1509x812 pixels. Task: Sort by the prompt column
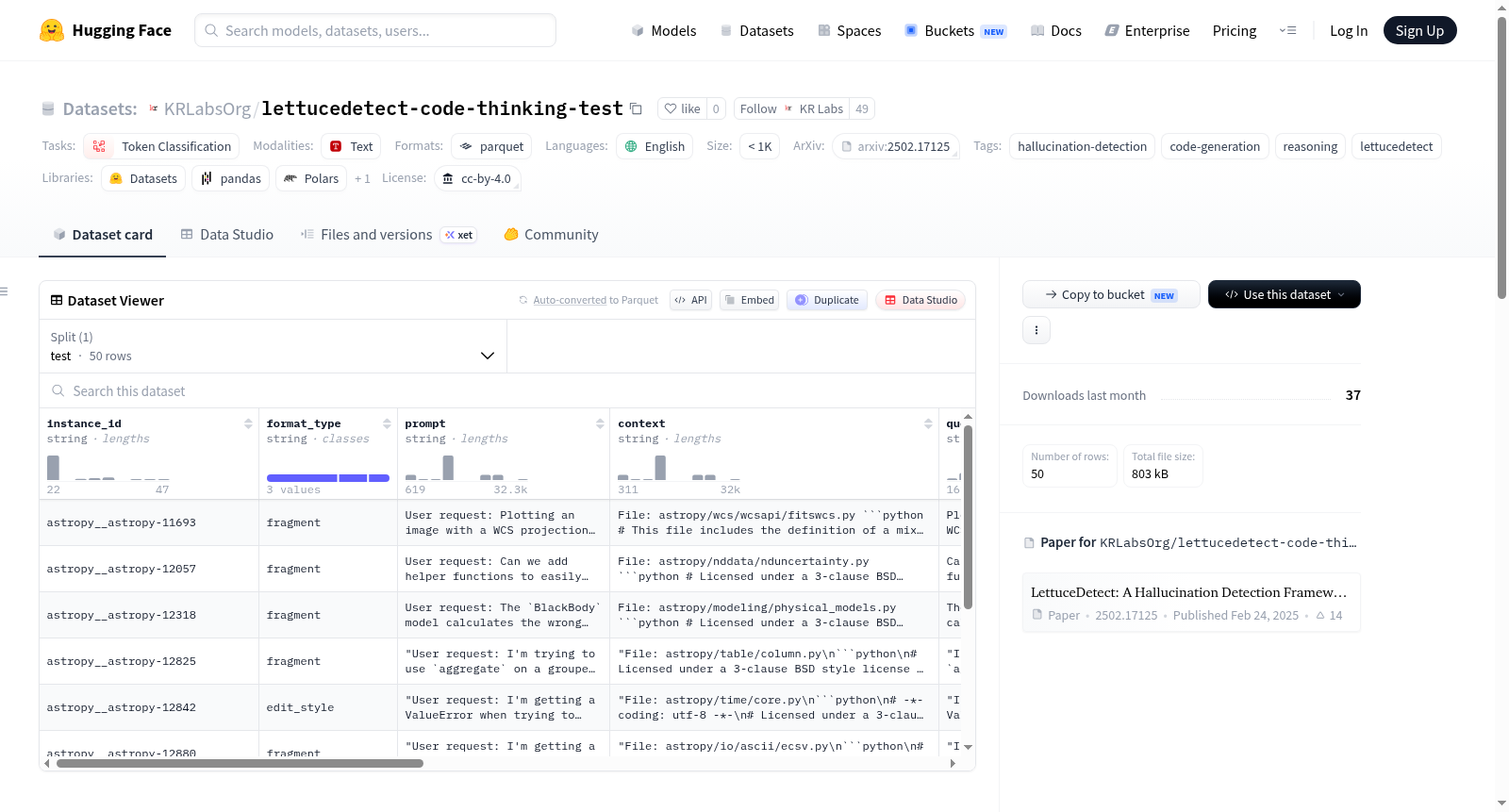600,423
